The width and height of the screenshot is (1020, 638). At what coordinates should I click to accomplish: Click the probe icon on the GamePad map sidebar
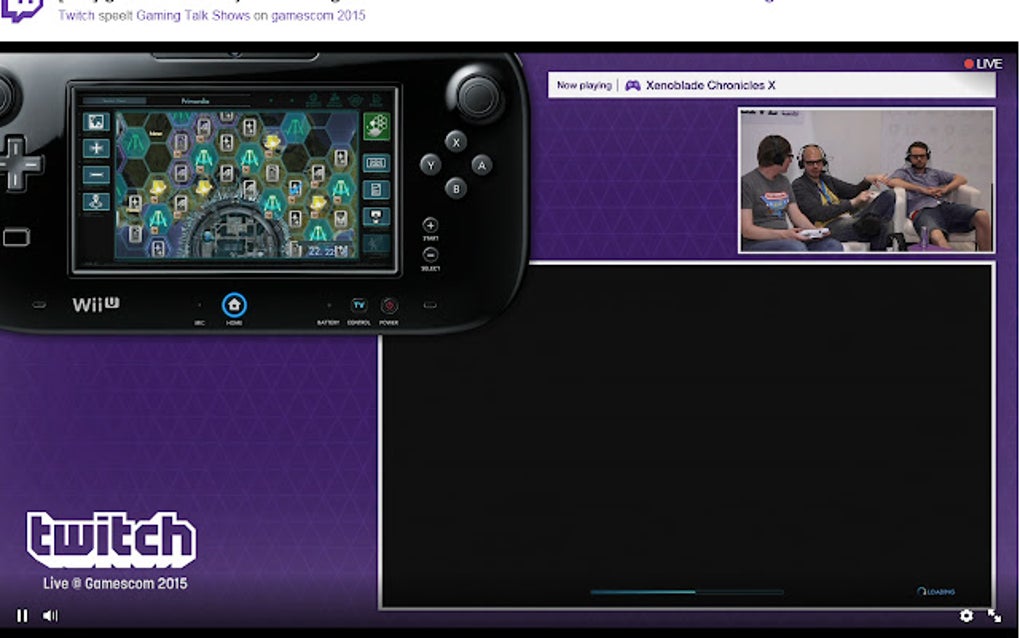(95, 200)
